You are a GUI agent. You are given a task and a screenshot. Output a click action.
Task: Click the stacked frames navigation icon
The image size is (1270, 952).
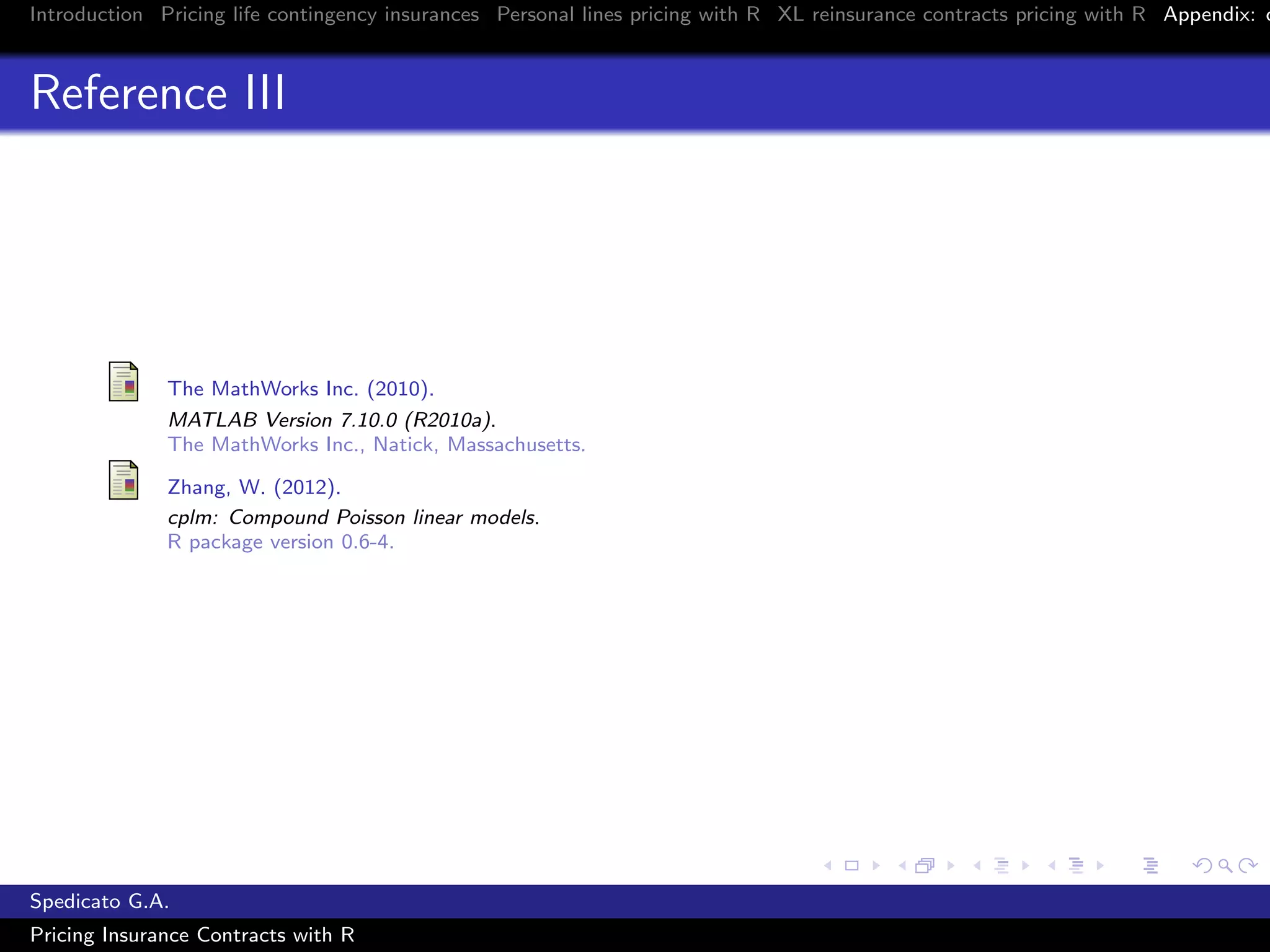925,865
